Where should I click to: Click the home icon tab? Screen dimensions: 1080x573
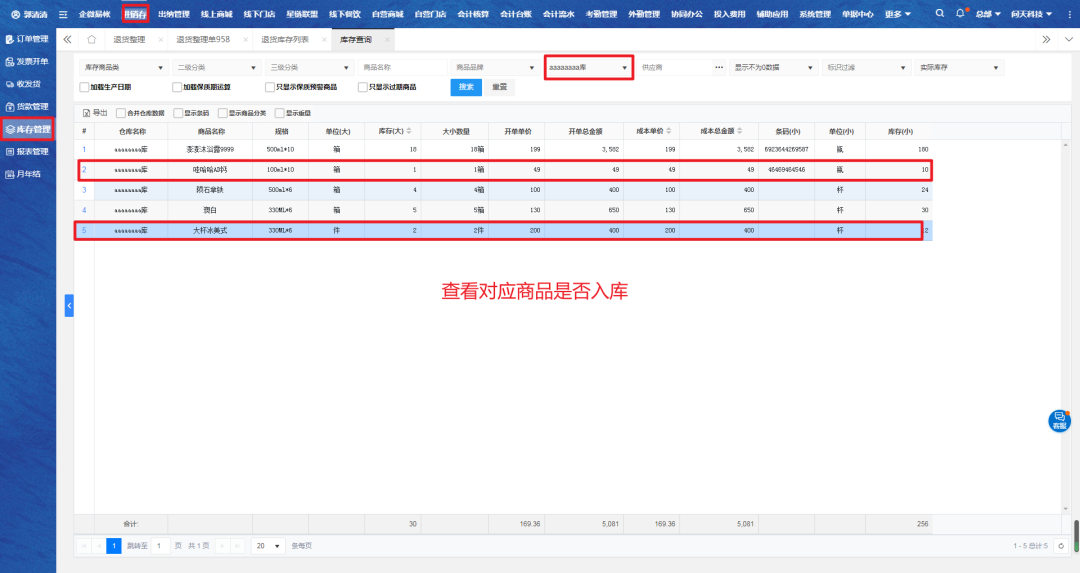click(x=92, y=39)
